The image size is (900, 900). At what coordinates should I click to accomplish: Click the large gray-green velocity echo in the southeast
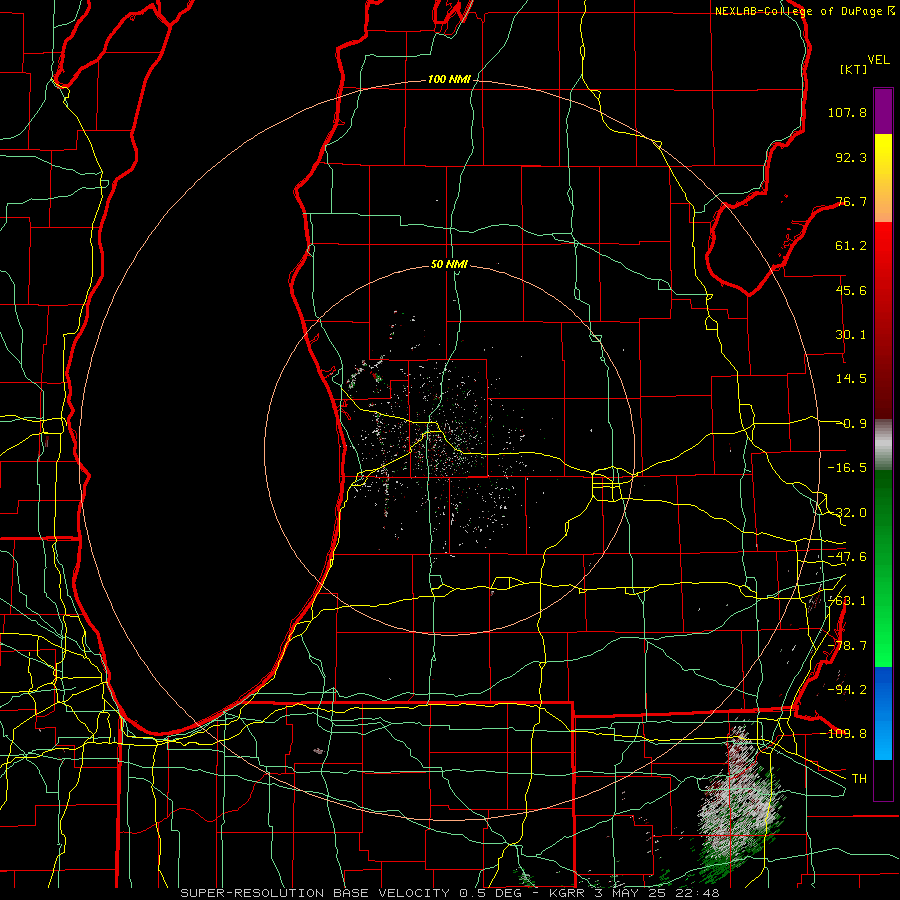738,804
